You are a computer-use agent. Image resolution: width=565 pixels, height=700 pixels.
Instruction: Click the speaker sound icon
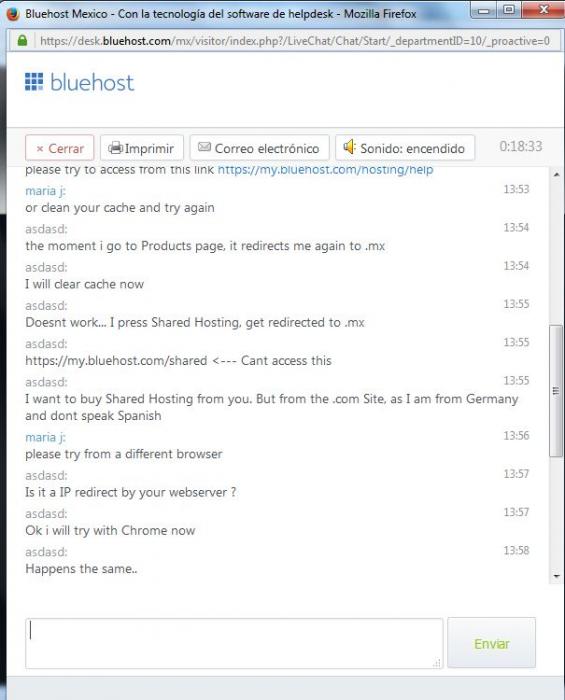[x=349, y=146]
